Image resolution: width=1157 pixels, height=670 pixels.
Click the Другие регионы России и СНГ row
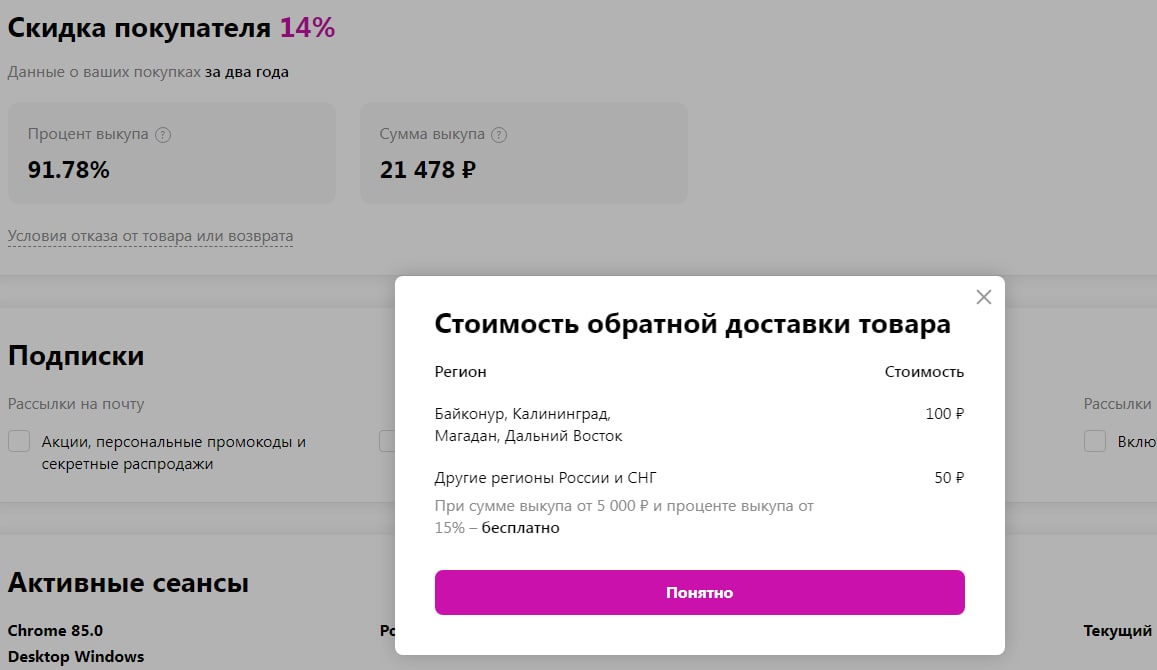545,478
